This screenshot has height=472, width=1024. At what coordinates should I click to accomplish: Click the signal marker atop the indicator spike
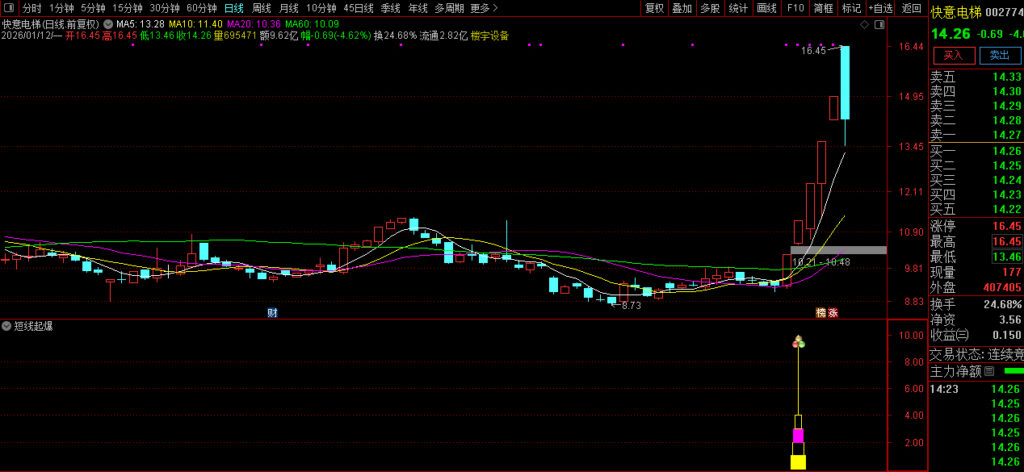[798, 343]
